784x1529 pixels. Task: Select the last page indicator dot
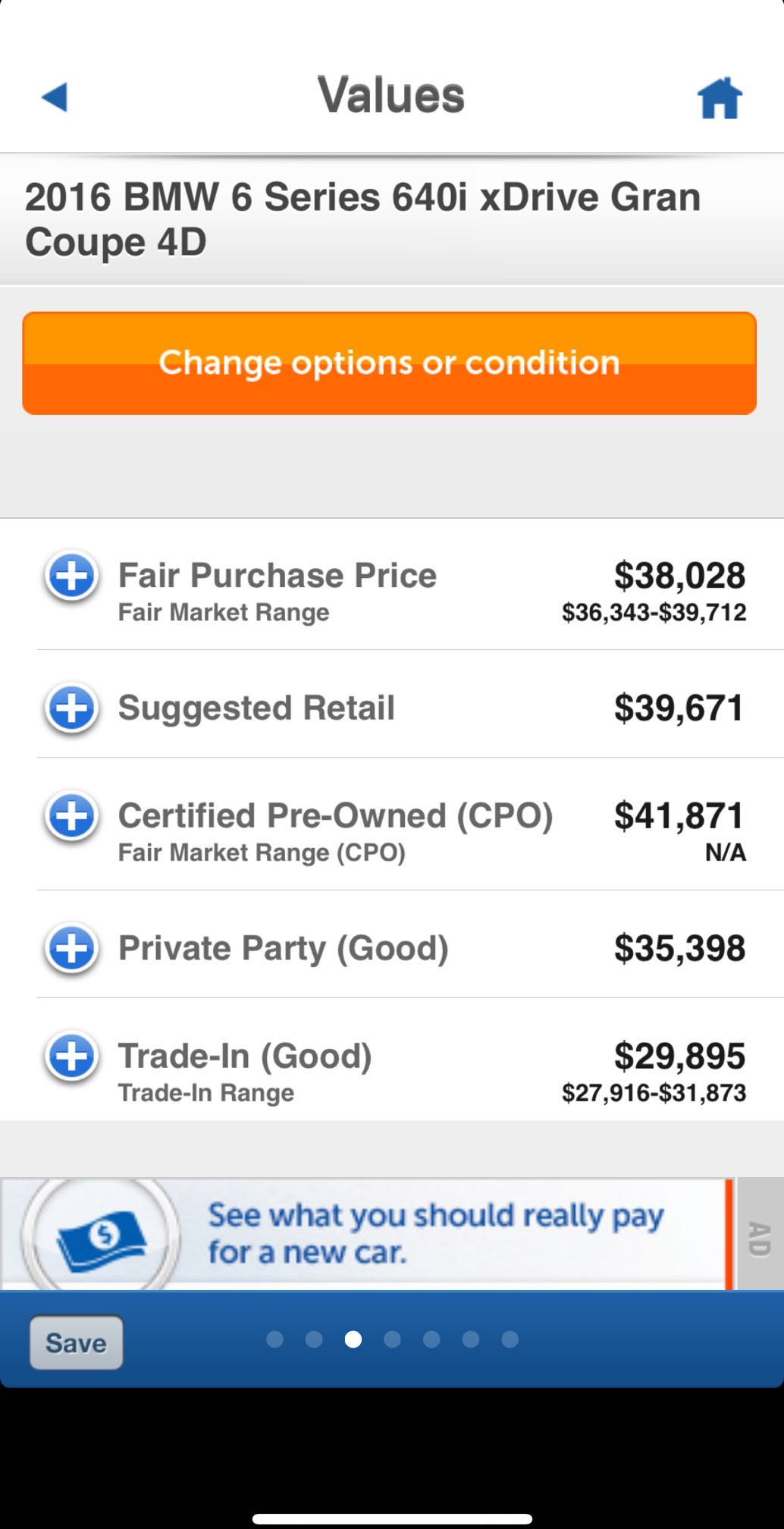510,1340
